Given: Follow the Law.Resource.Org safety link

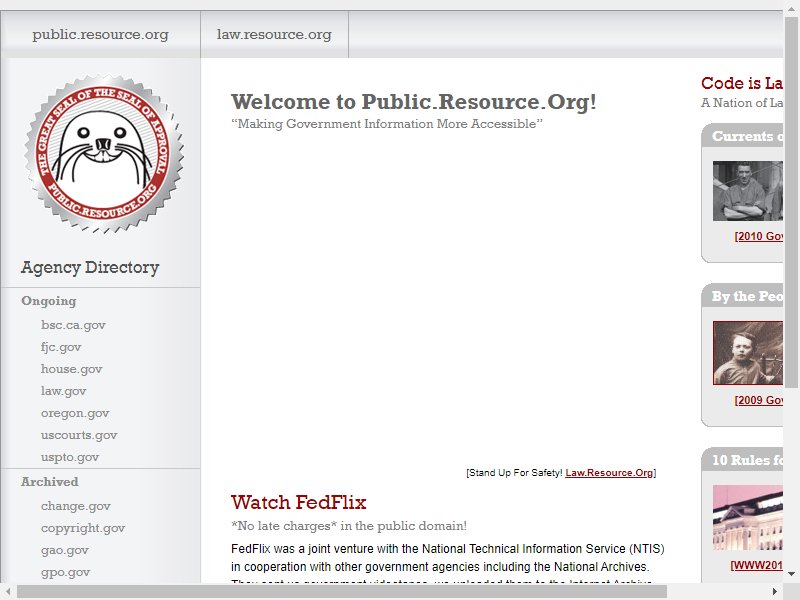Looking at the screenshot, I should (609, 473).
